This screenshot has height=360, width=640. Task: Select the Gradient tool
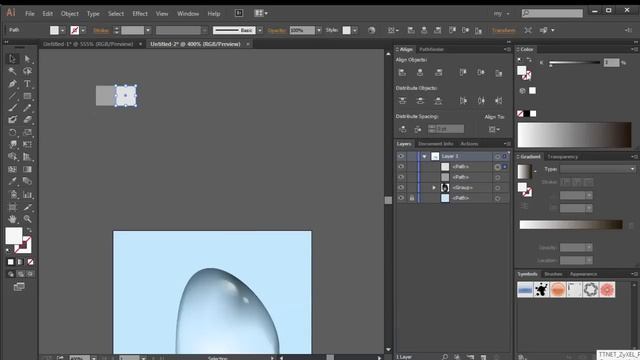coord(27,169)
